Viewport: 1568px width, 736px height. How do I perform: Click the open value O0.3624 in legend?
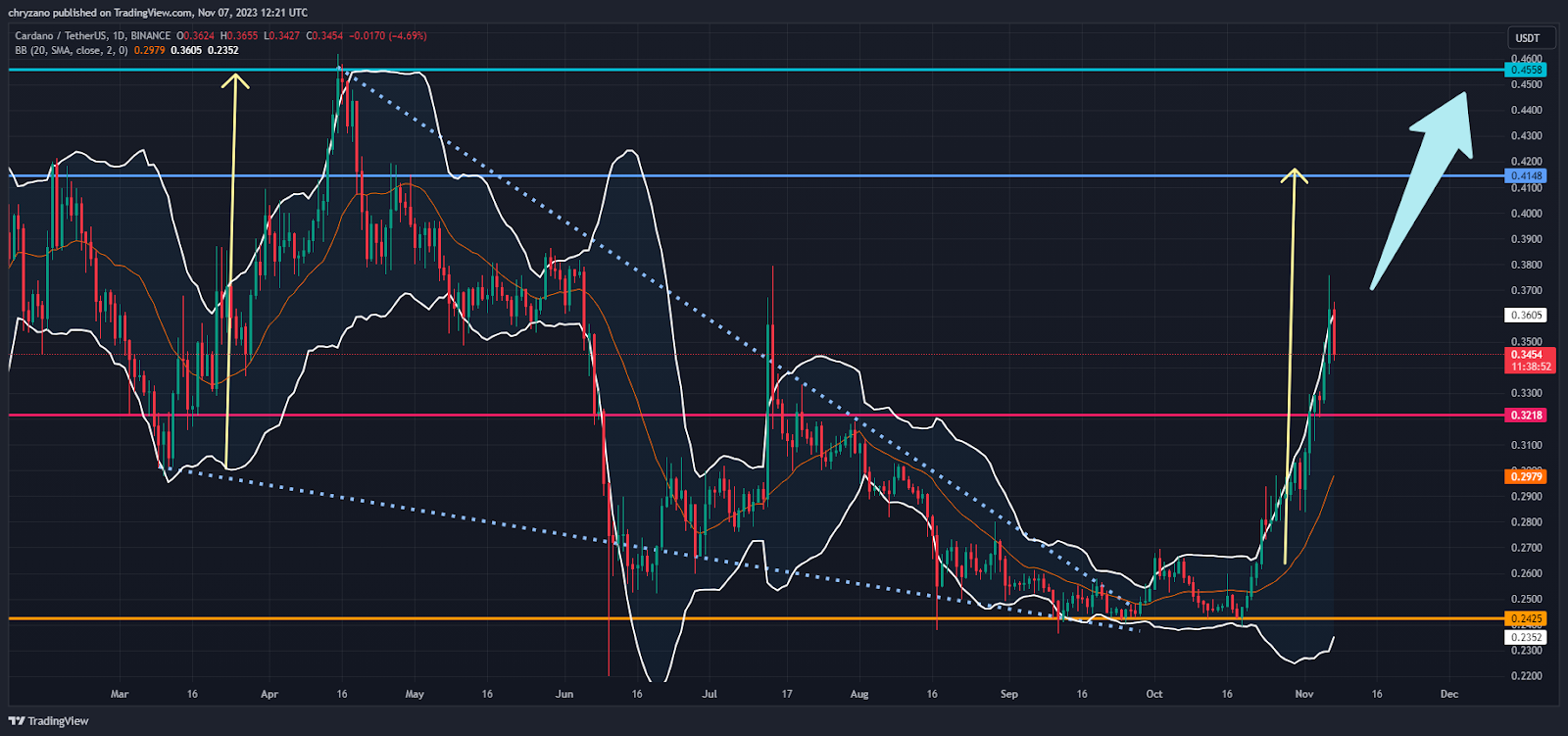point(195,36)
